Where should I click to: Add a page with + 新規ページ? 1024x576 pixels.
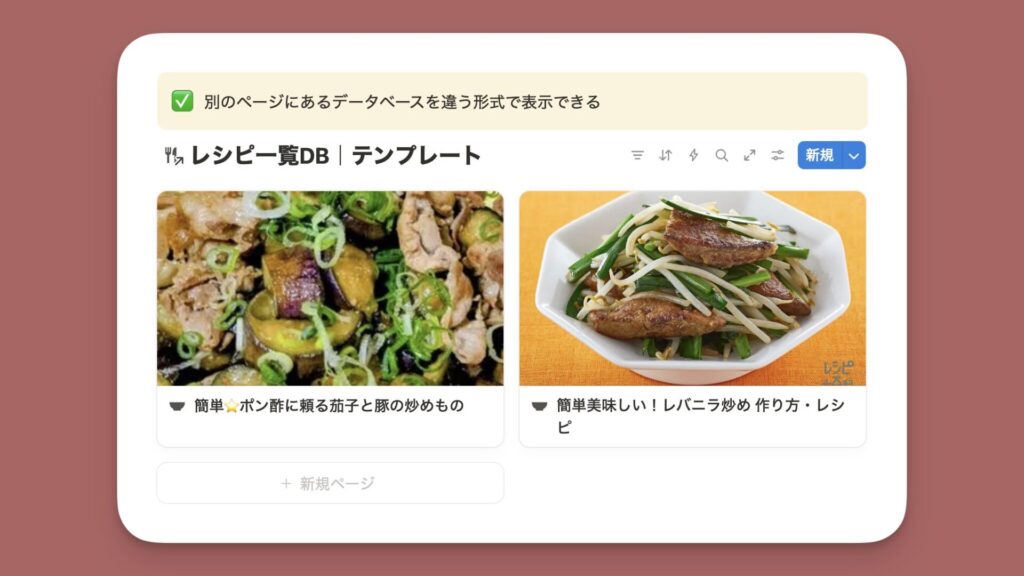[x=330, y=483]
